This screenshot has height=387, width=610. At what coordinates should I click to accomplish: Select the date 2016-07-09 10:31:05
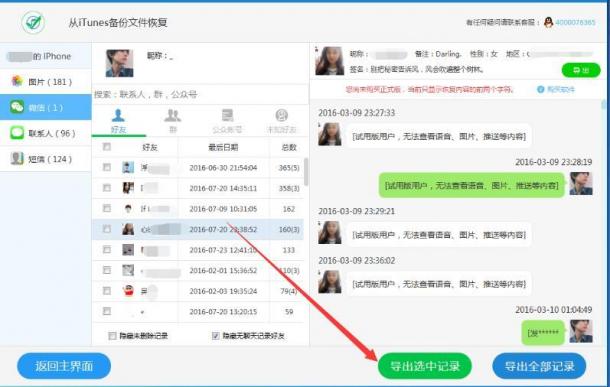click(223, 209)
